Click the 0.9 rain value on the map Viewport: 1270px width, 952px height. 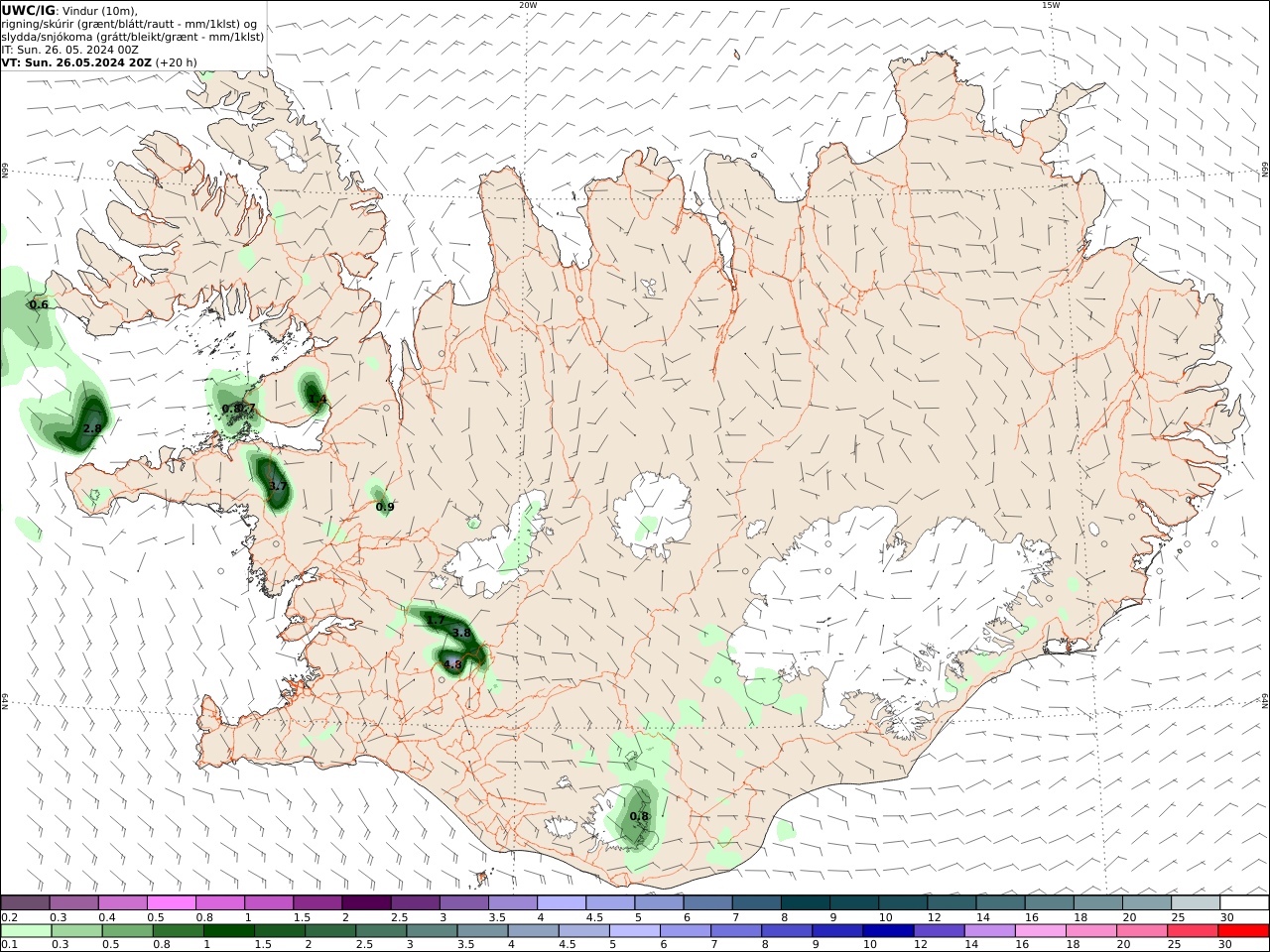coord(385,507)
